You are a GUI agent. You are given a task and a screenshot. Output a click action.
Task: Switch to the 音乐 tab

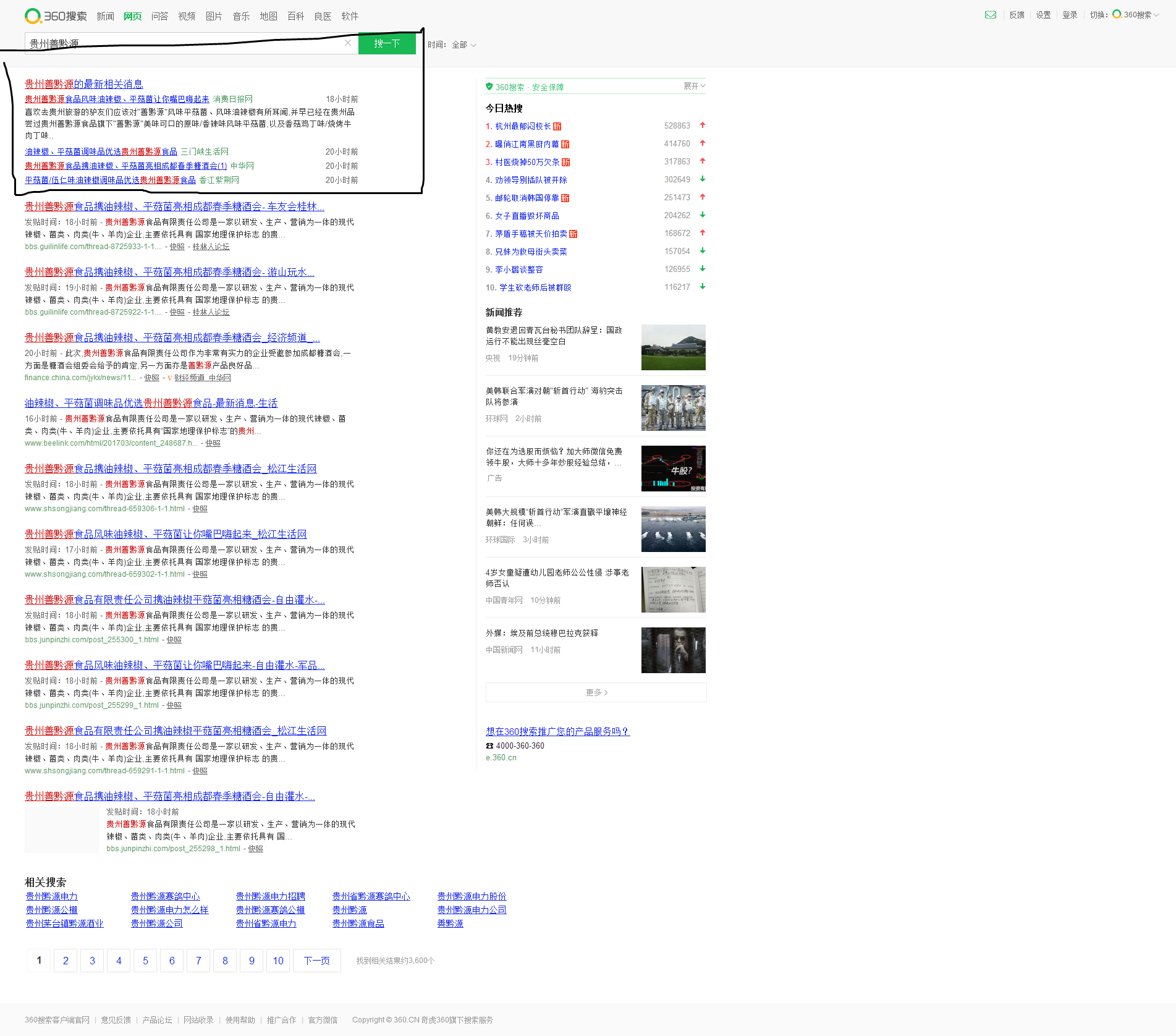pos(241,16)
